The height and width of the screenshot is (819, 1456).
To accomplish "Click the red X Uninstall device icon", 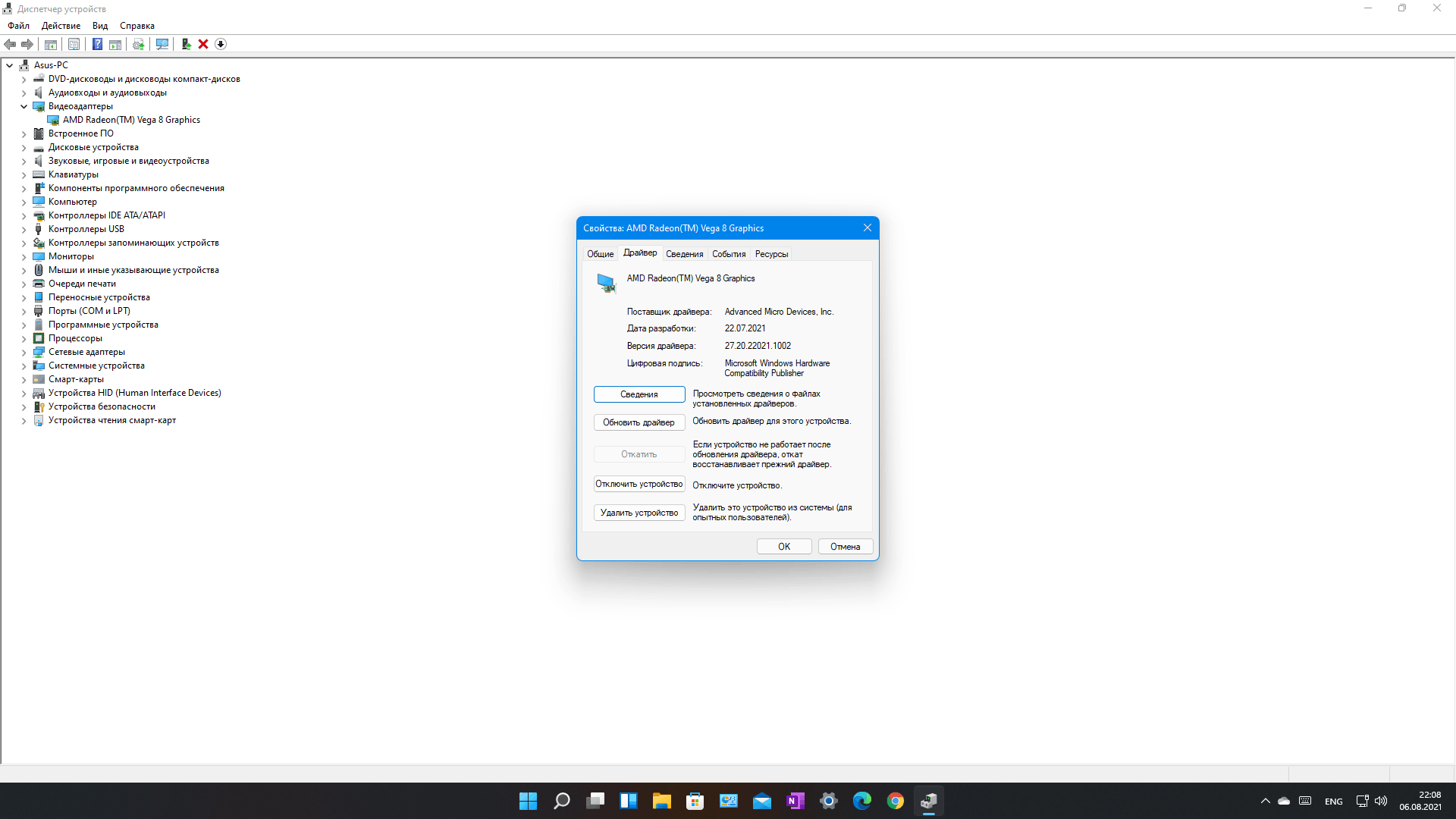I will point(203,44).
